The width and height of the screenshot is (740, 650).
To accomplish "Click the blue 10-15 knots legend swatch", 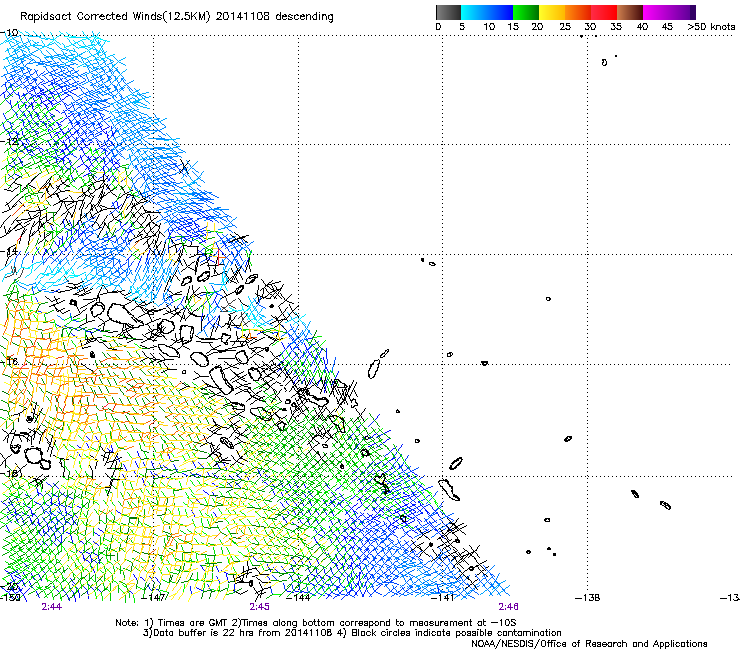I will pos(500,12).
